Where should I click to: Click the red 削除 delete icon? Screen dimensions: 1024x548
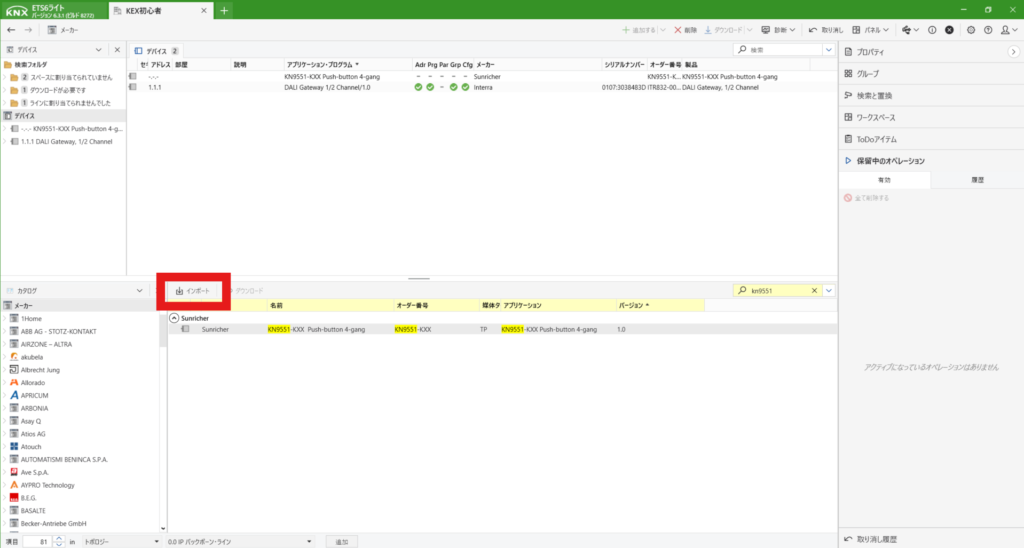pos(677,30)
